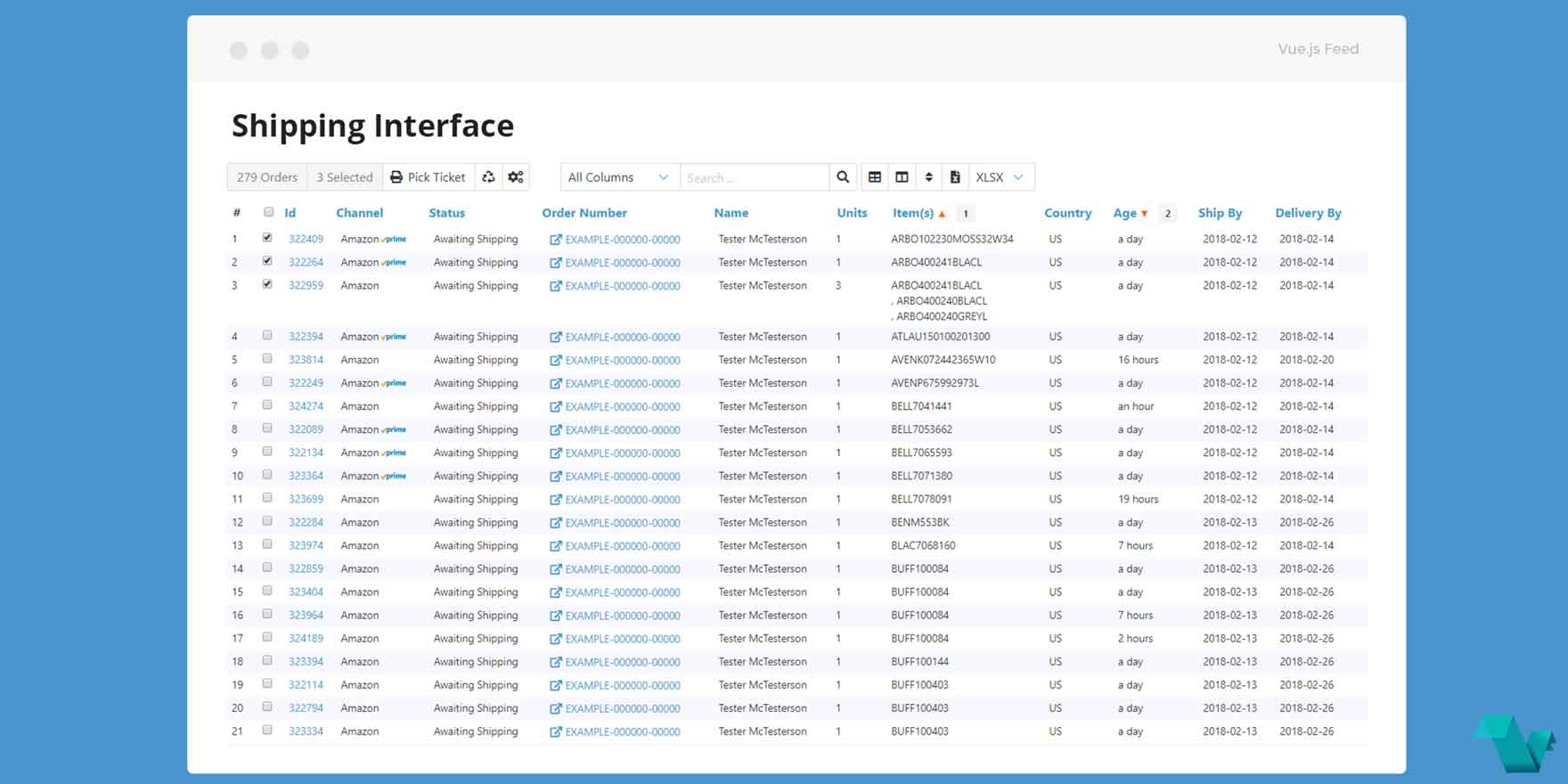
Task: Click the magnifying glass search icon
Action: 843,177
